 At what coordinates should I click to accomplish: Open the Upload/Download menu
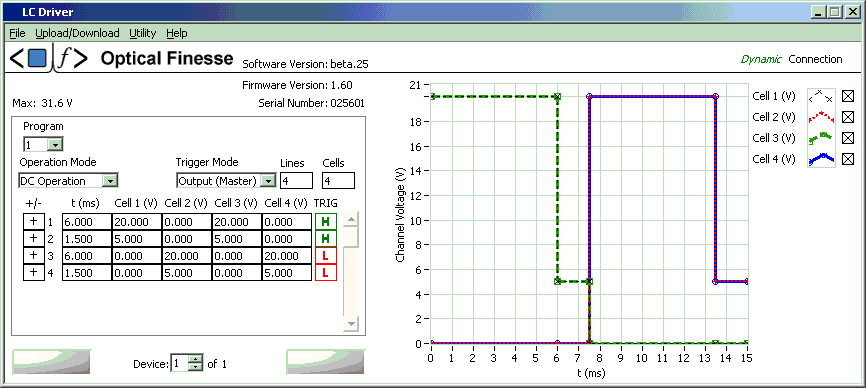(77, 33)
